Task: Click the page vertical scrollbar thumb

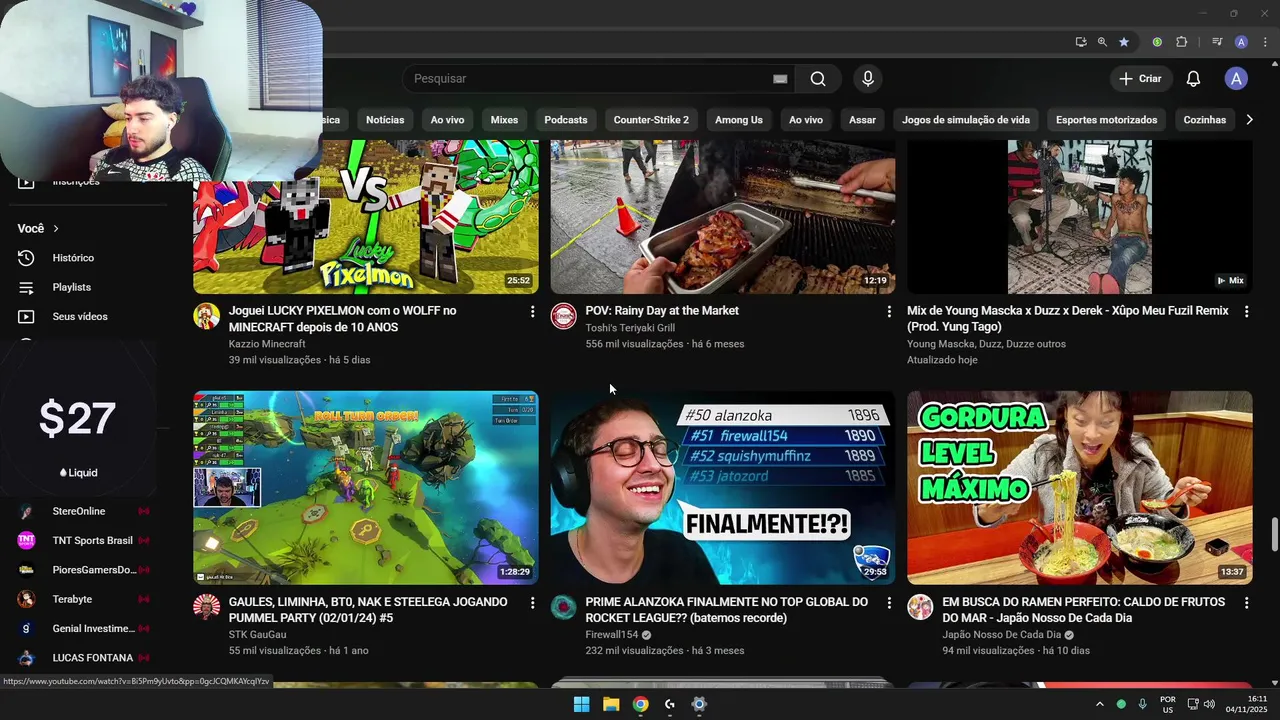Action: pyautogui.click(x=1274, y=534)
